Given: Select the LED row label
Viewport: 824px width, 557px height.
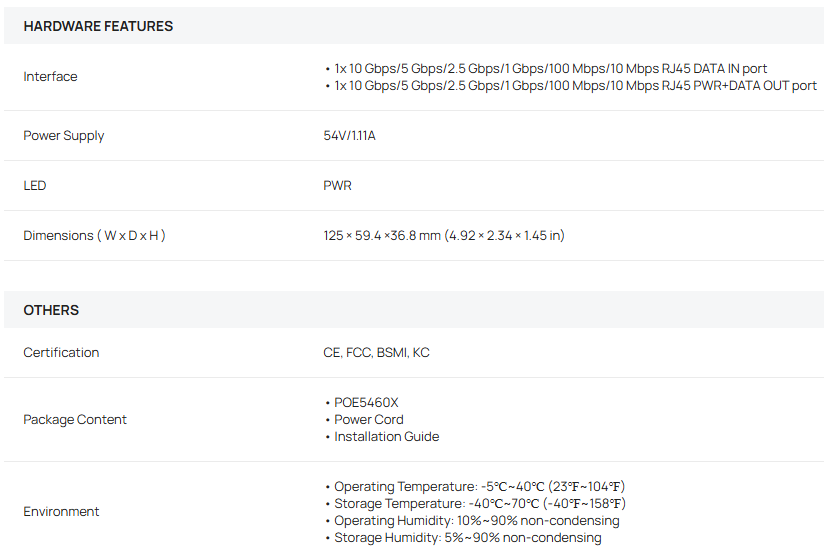Looking at the screenshot, I should (35, 185).
